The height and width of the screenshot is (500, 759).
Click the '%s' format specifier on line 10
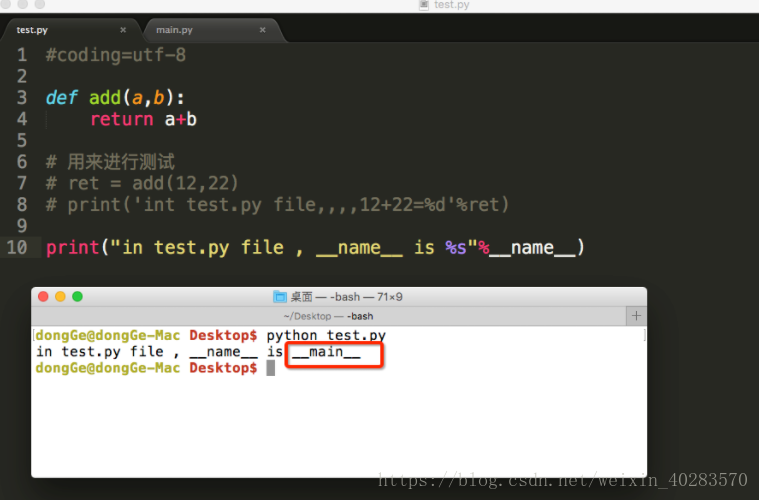click(x=455, y=247)
